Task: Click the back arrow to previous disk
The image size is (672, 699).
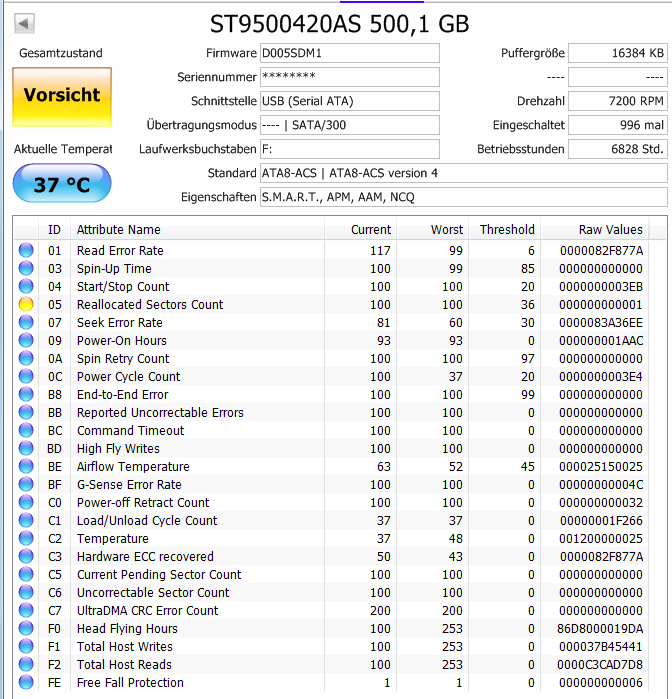Action: click(24, 23)
